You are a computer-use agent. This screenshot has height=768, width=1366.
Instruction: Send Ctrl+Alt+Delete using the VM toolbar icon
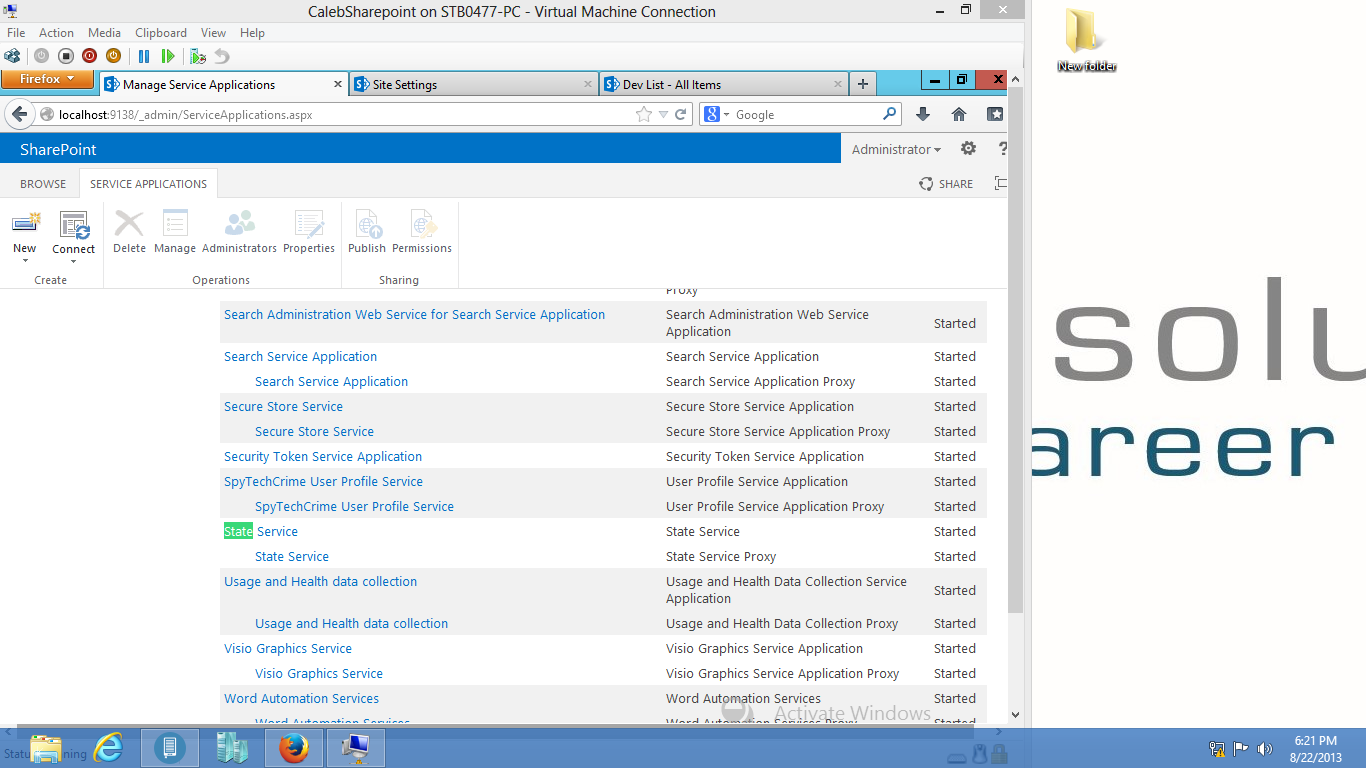[x=12, y=56]
